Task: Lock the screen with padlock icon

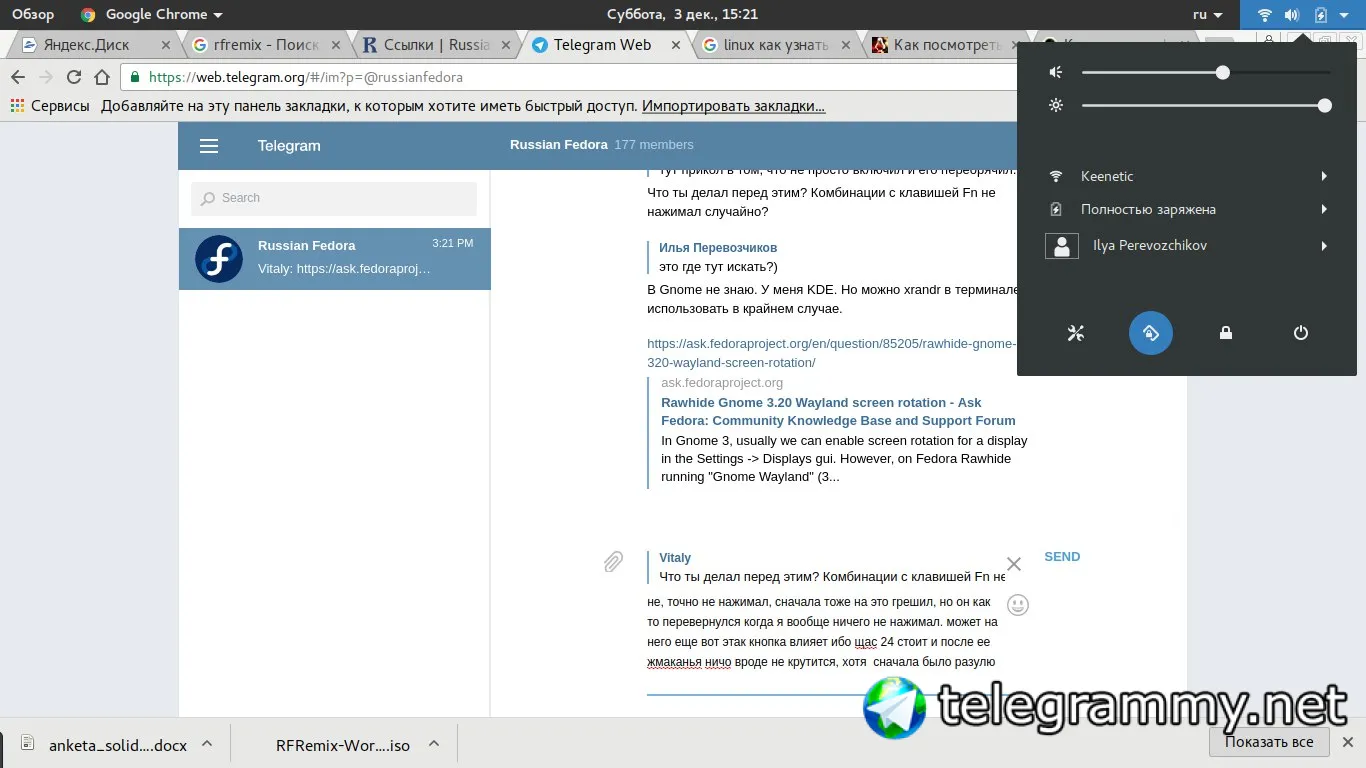Action: click(x=1226, y=333)
